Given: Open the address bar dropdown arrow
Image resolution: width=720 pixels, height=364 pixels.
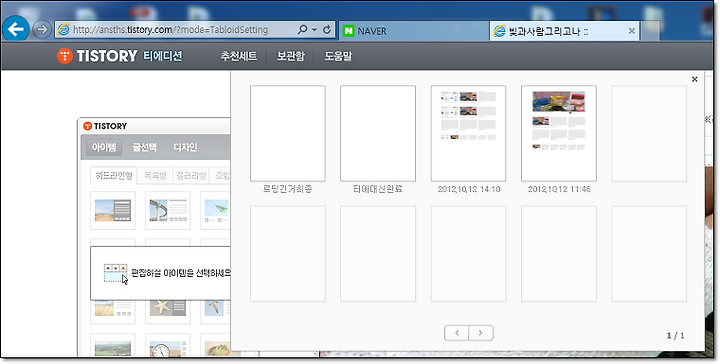Looking at the screenshot, I should [315, 29].
